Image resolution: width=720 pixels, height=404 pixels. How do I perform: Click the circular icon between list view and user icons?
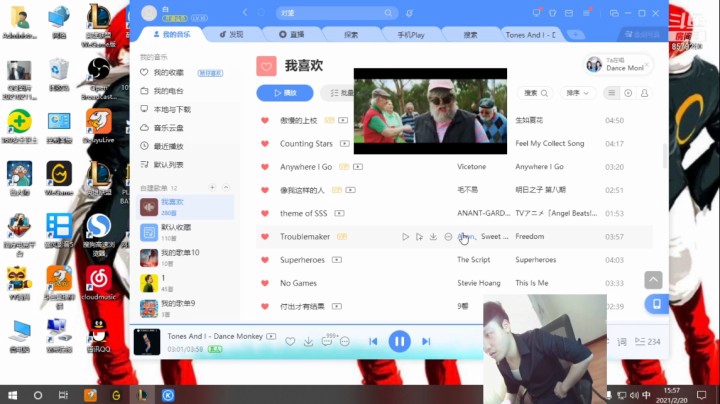(x=628, y=93)
